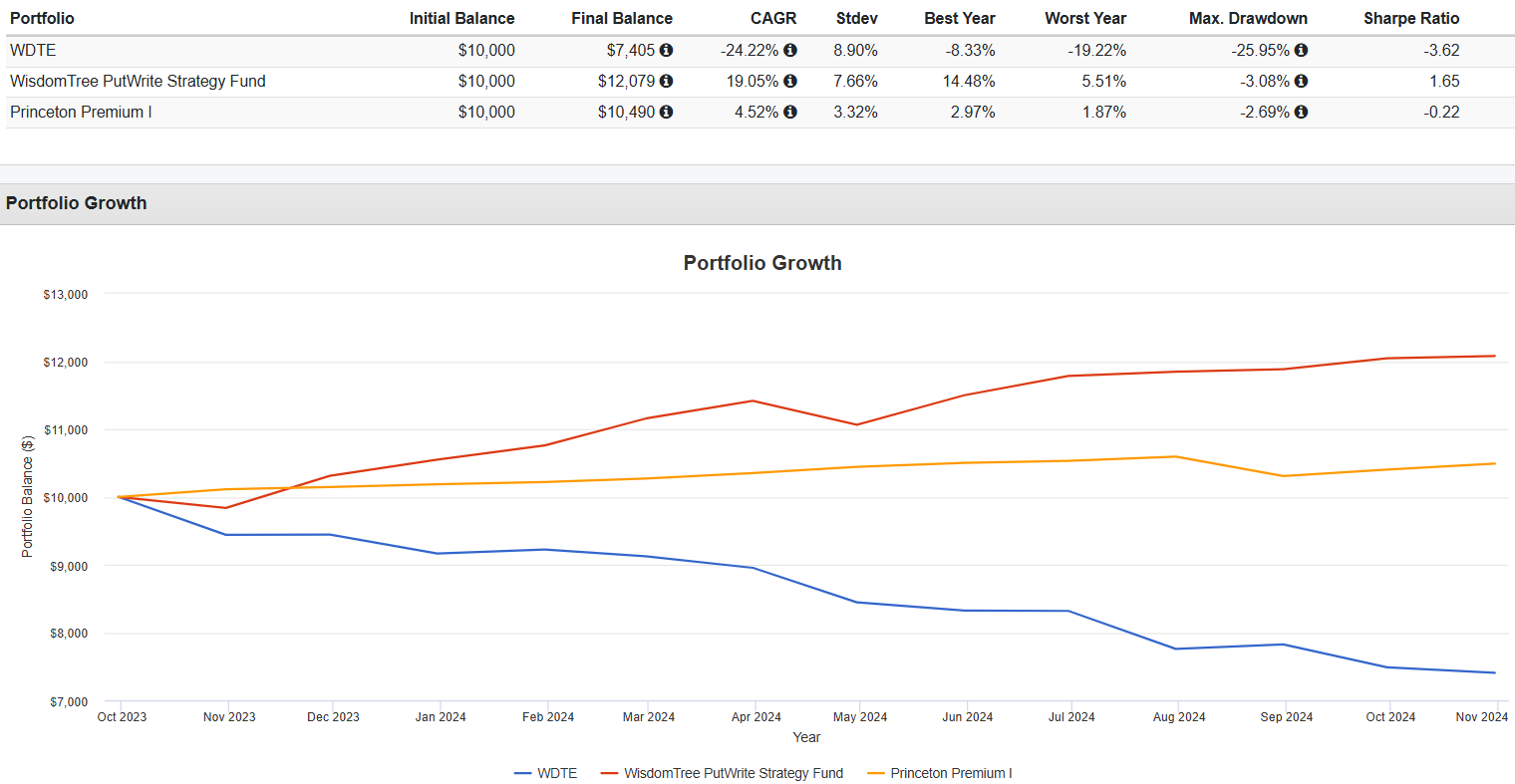Viewport: 1515px width, 784px height.
Task: Click PutWrite line point at Apr 2024 peak
Action: coord(753,400)
